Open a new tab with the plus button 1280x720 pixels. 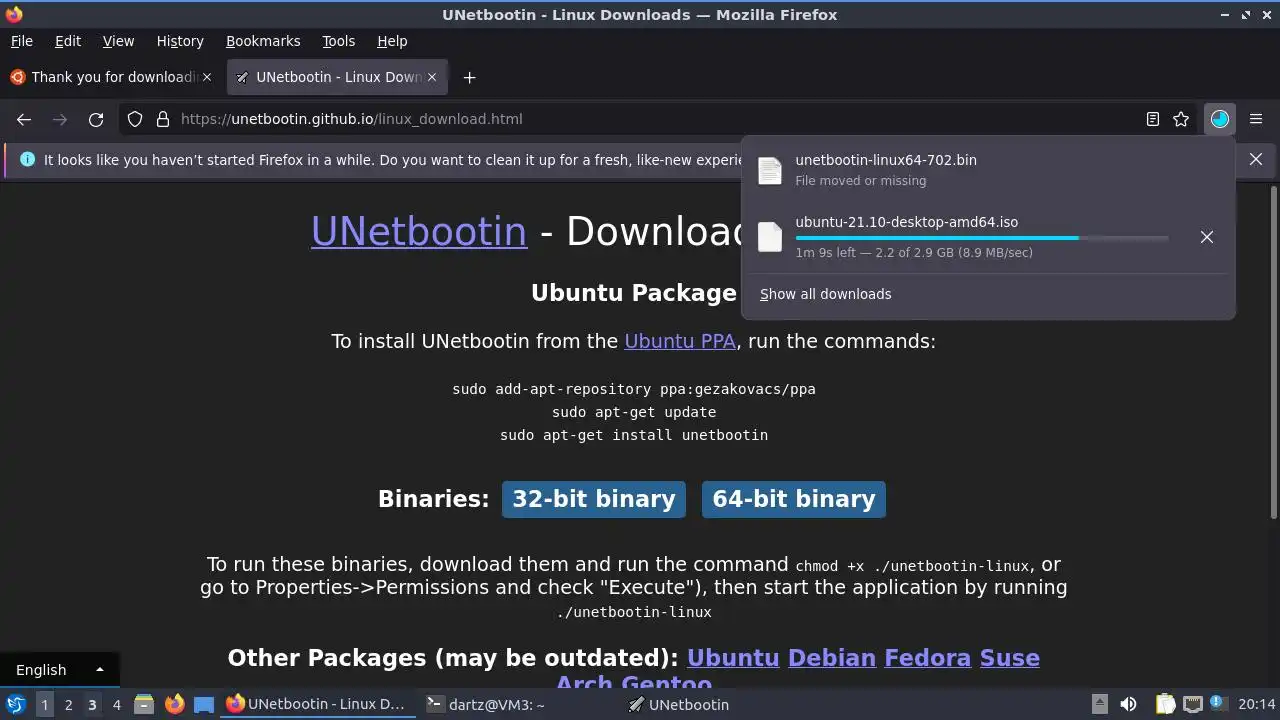[469, 77]
